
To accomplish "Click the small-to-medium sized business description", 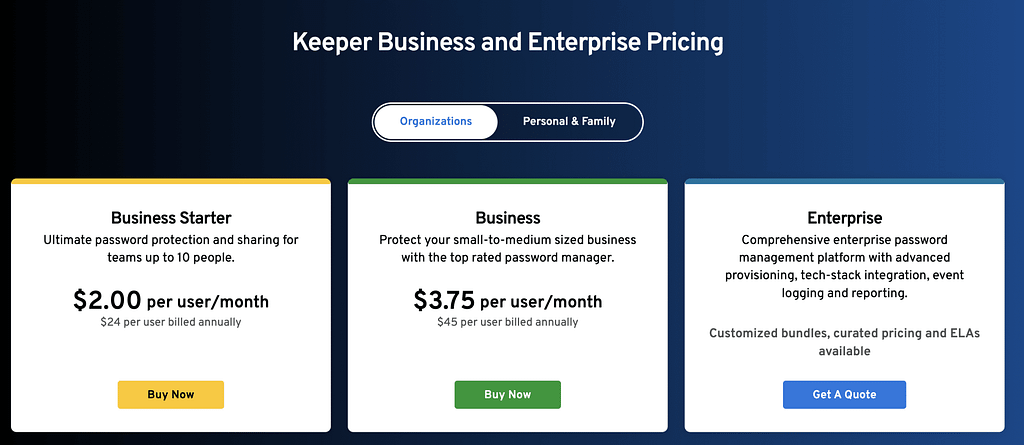I will tap(508, 248).
